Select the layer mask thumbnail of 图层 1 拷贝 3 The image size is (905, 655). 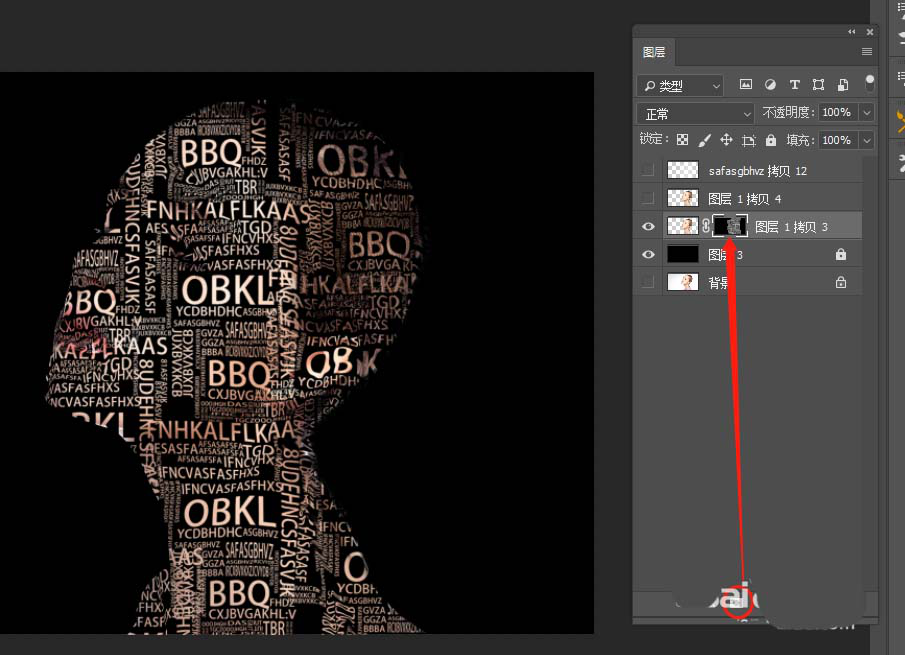click(x=729, y=227)
